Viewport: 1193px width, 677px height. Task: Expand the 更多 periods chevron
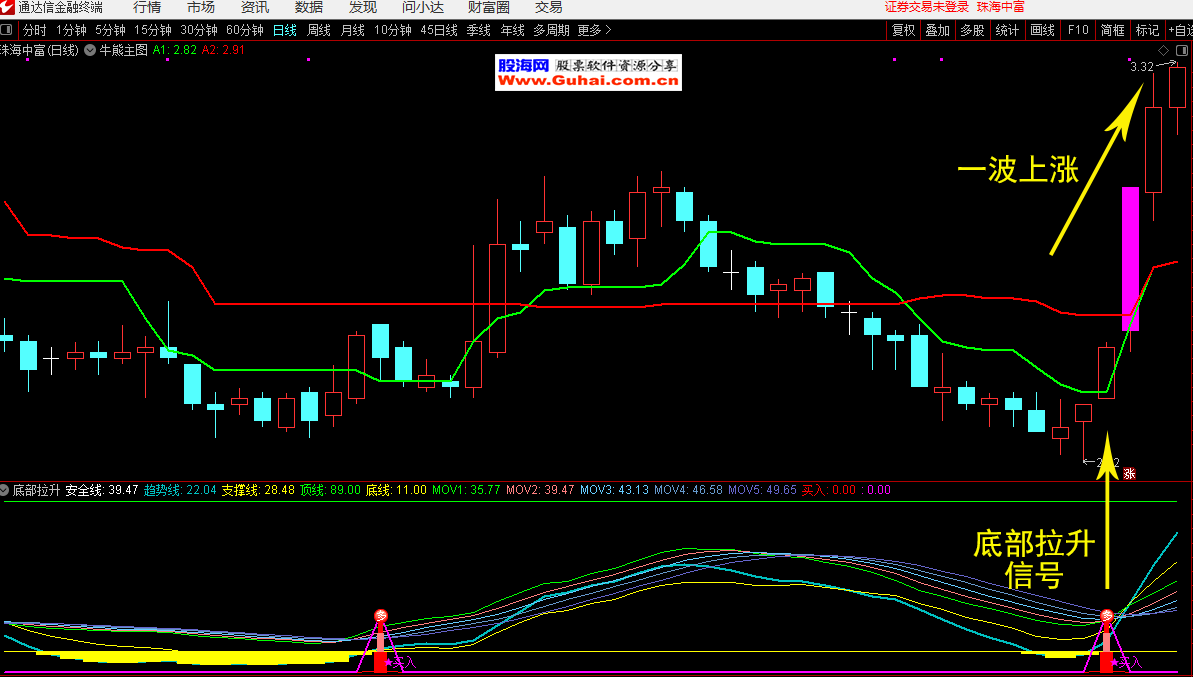[x=608, y=30]
